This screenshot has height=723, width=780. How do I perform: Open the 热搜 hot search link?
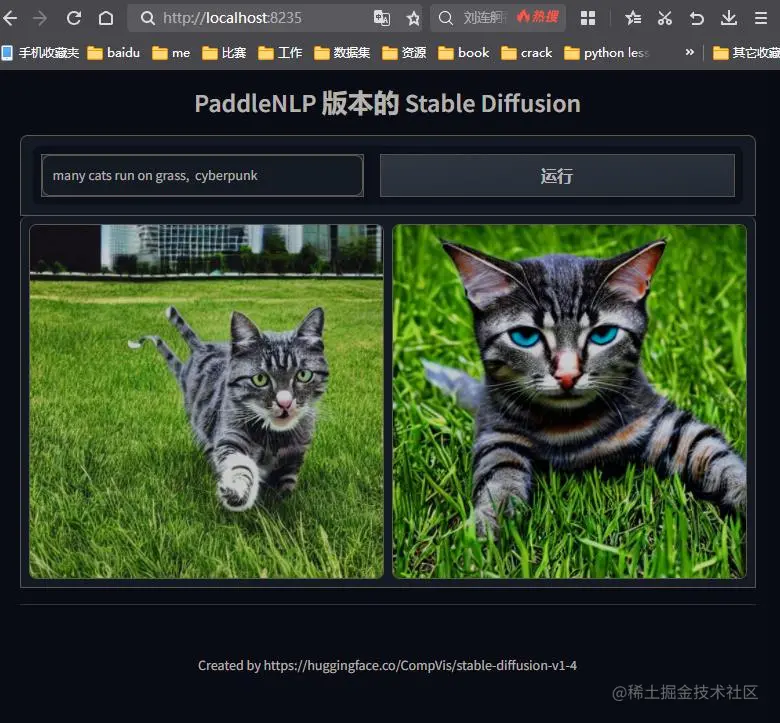(538, 17)
